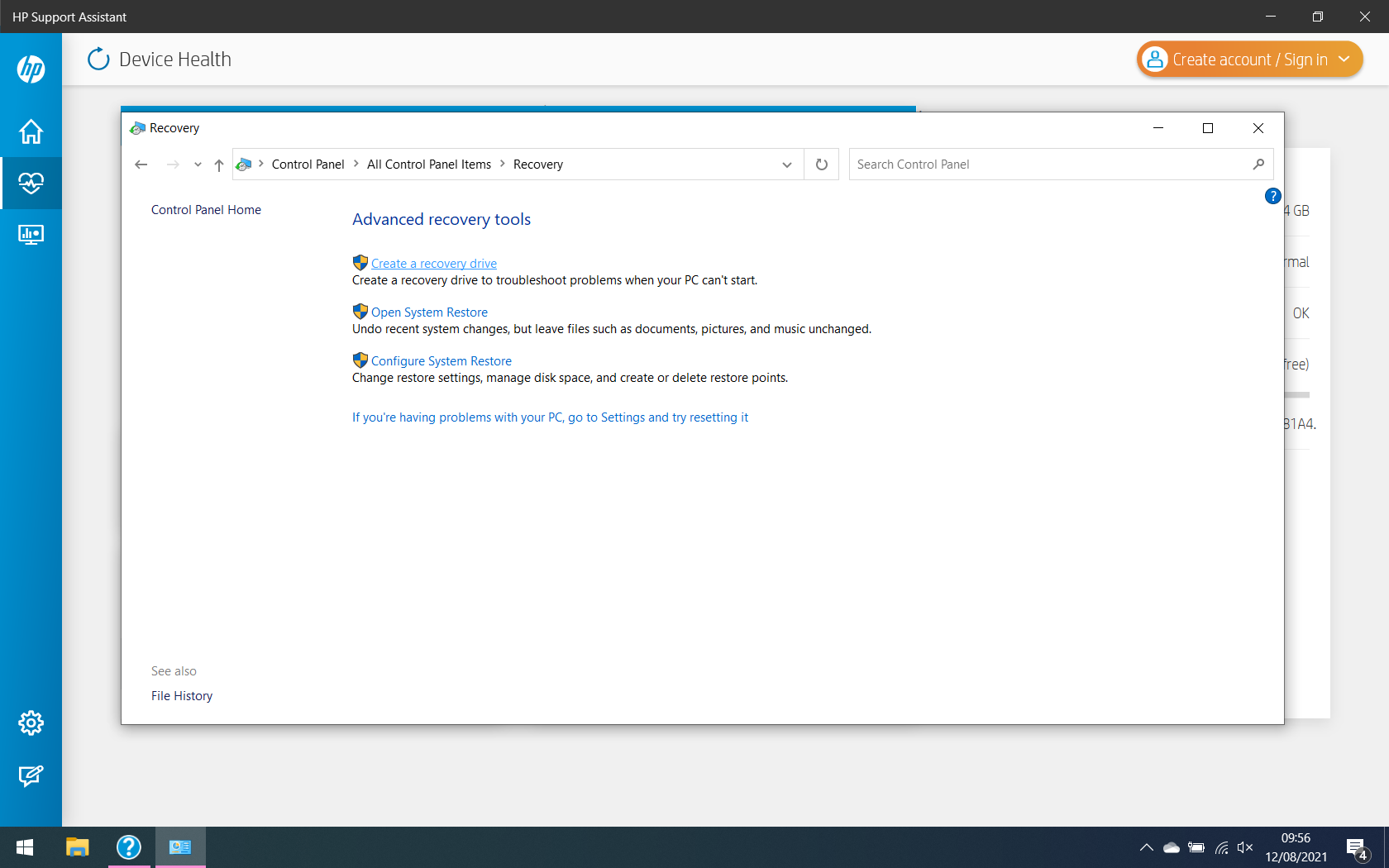Screen dimensions: 1389x868
Task: Click the Control Panel breadcrumb
Action: tap(308, 165)
